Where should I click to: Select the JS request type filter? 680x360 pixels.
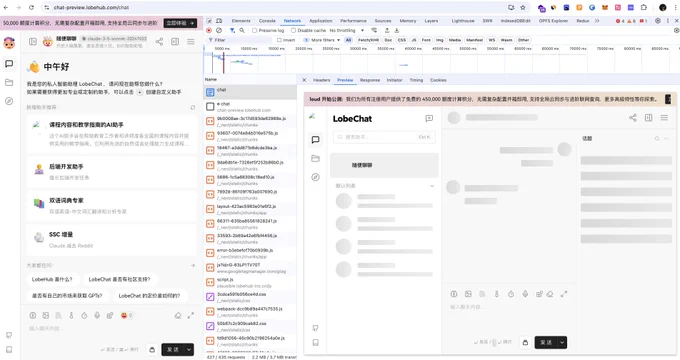pyautogui.click(x=414, y=40)
